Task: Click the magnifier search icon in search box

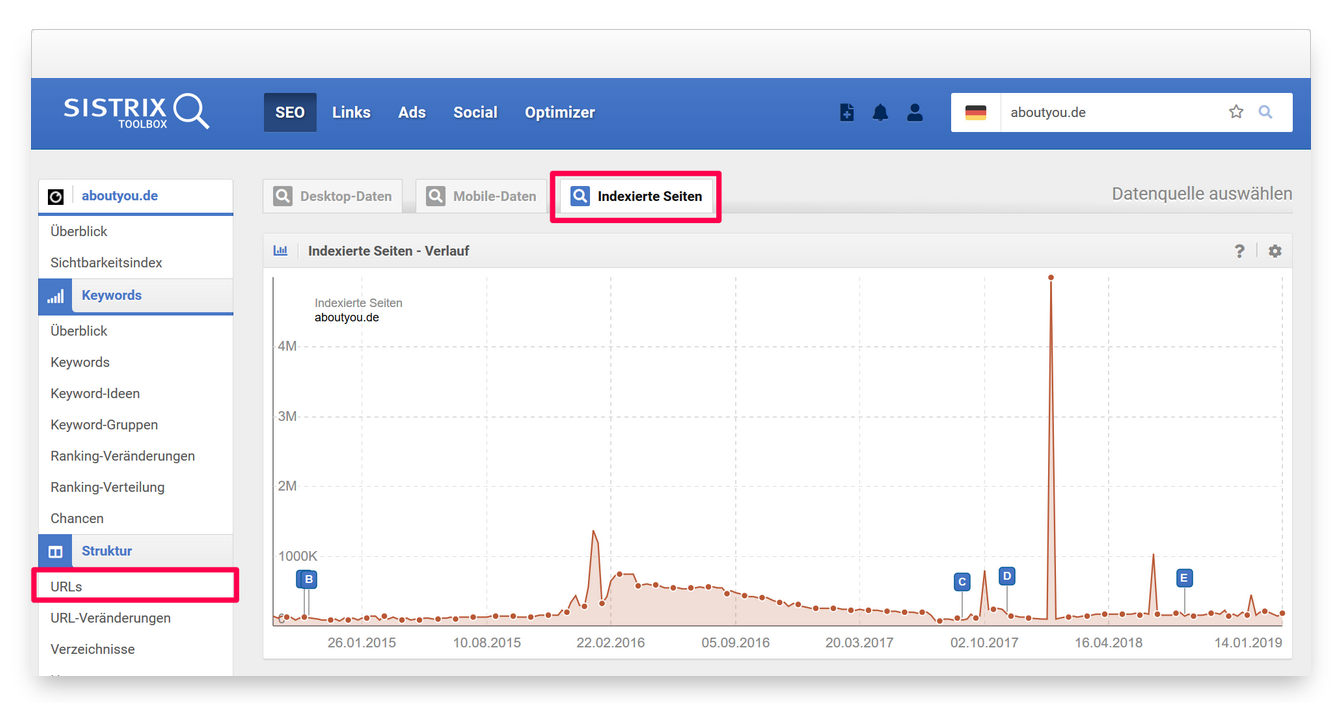Action: pyautogui.click(x=1266, y=112)
